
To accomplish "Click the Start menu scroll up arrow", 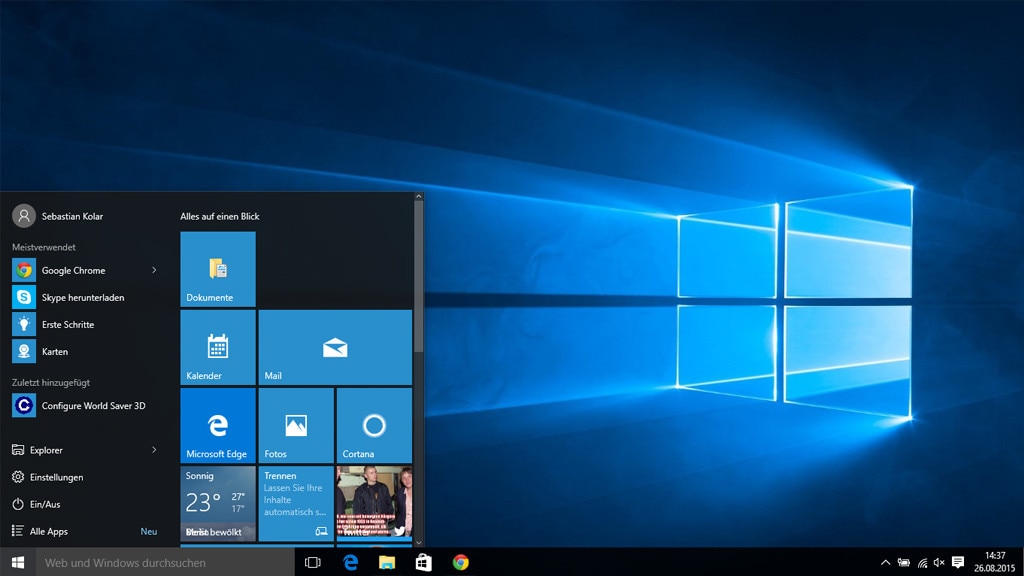I will coord(419,196).
